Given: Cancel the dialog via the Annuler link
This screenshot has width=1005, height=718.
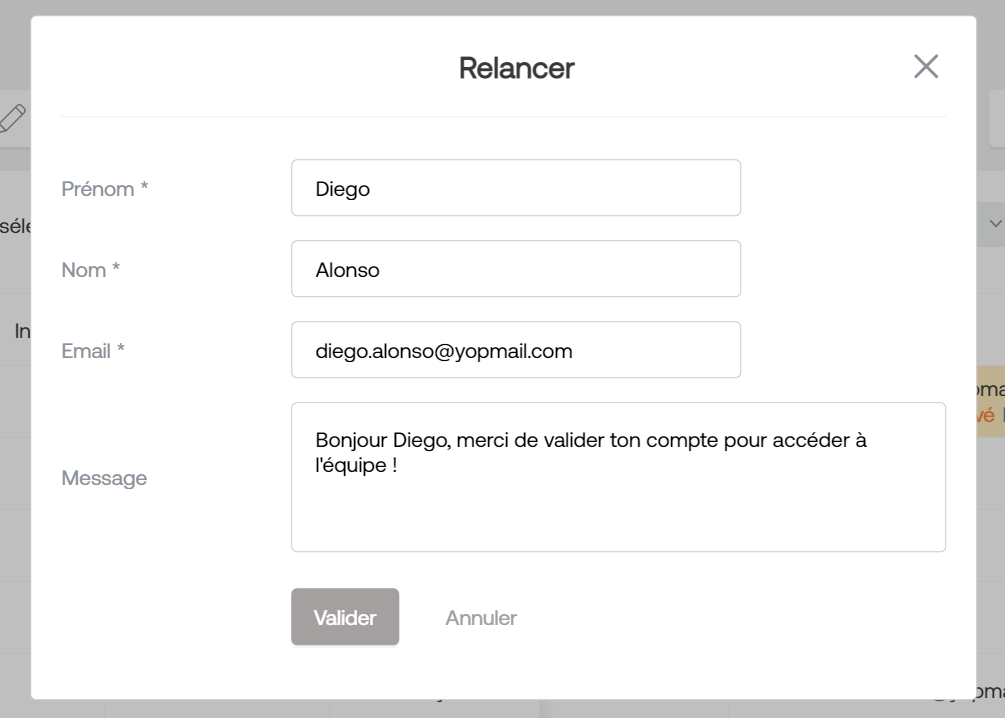Looking at the screenshot, I should pos(481,618).
